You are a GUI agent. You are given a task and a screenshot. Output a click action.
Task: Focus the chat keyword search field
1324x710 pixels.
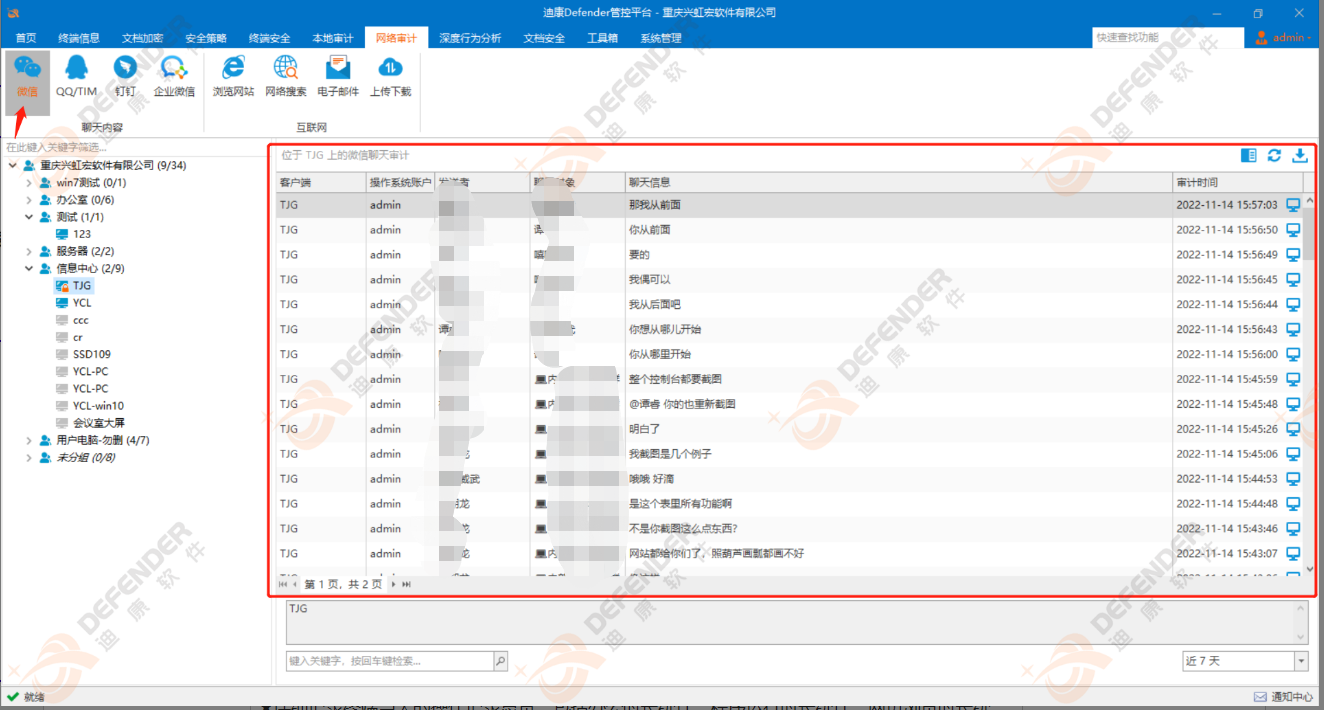[x=390, y=661]
